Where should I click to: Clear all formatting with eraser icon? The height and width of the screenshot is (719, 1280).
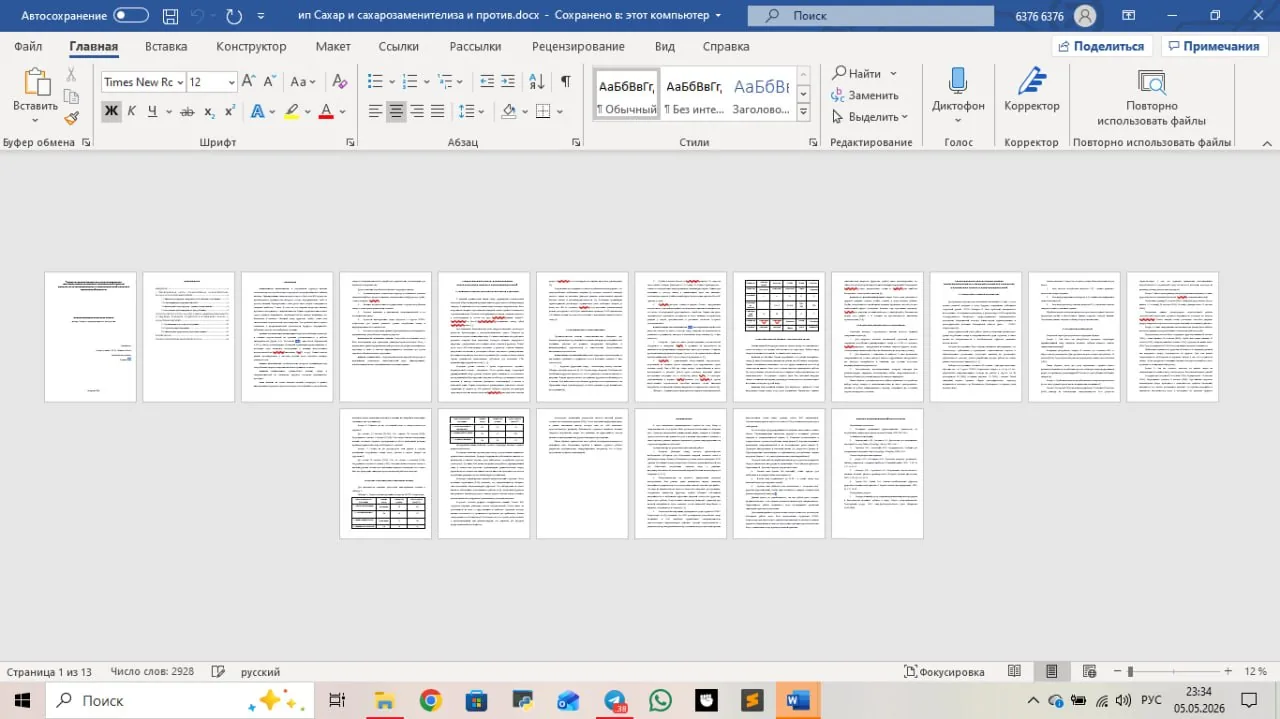pos(339,82)
